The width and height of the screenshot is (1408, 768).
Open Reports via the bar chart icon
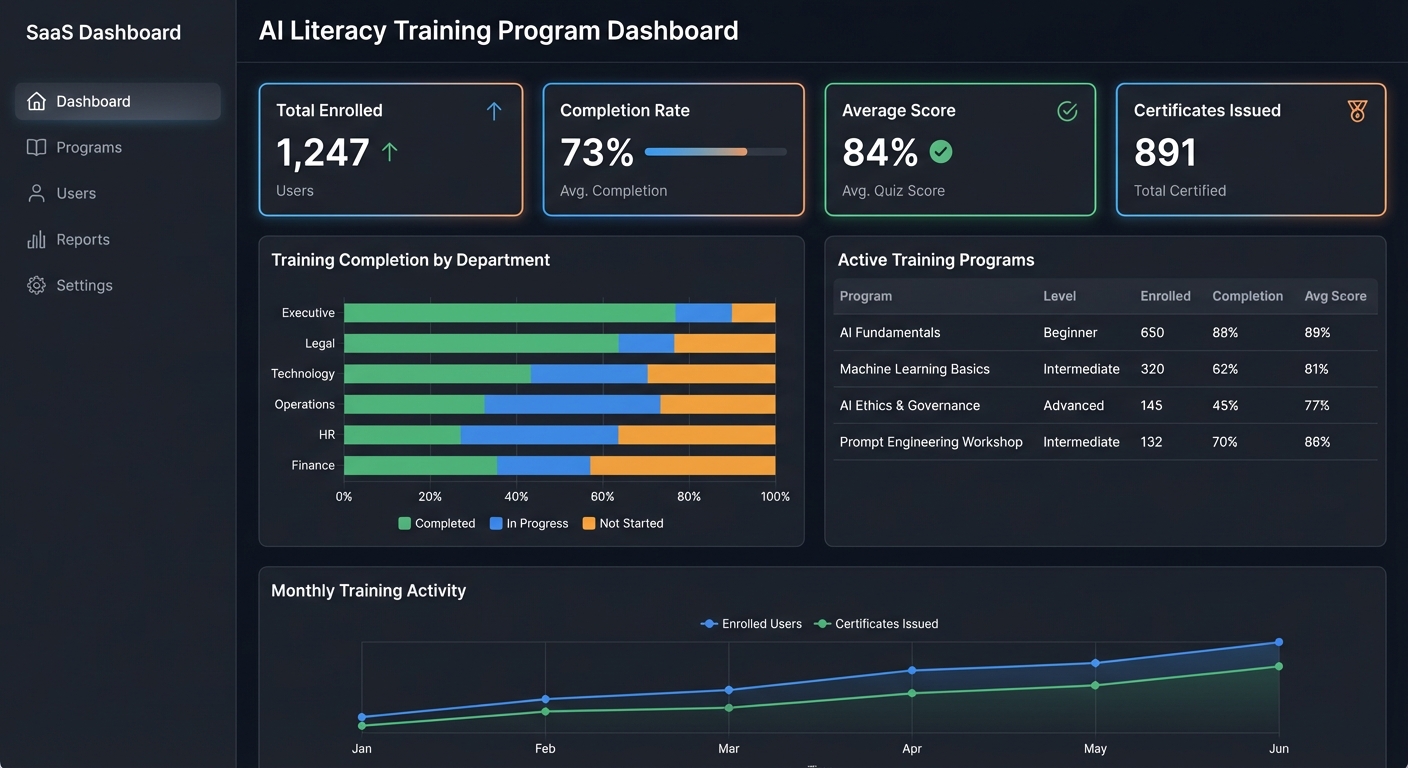point(36,238)
